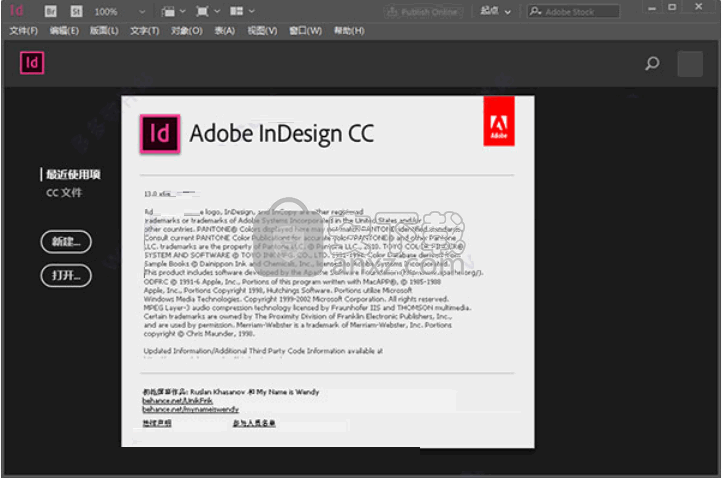The image size is (722, 478).
Task: Click the 参与人员名单 link in About dialog
Action: [254, 423]
